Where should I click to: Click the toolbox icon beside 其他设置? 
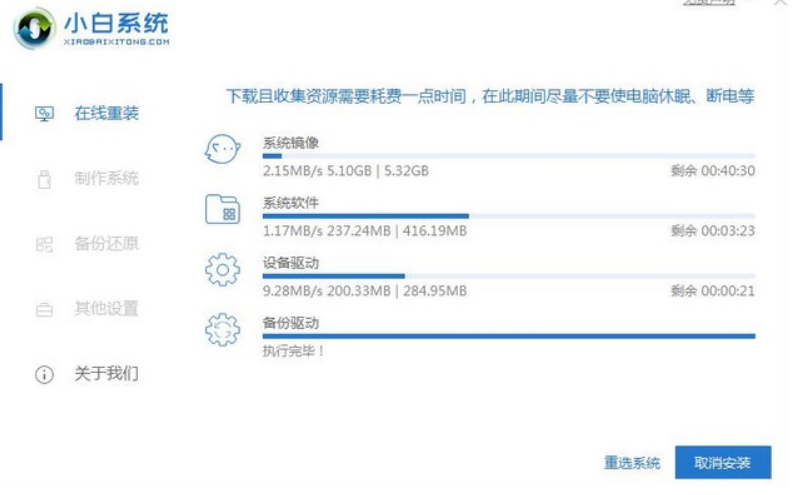pos(44,310)
